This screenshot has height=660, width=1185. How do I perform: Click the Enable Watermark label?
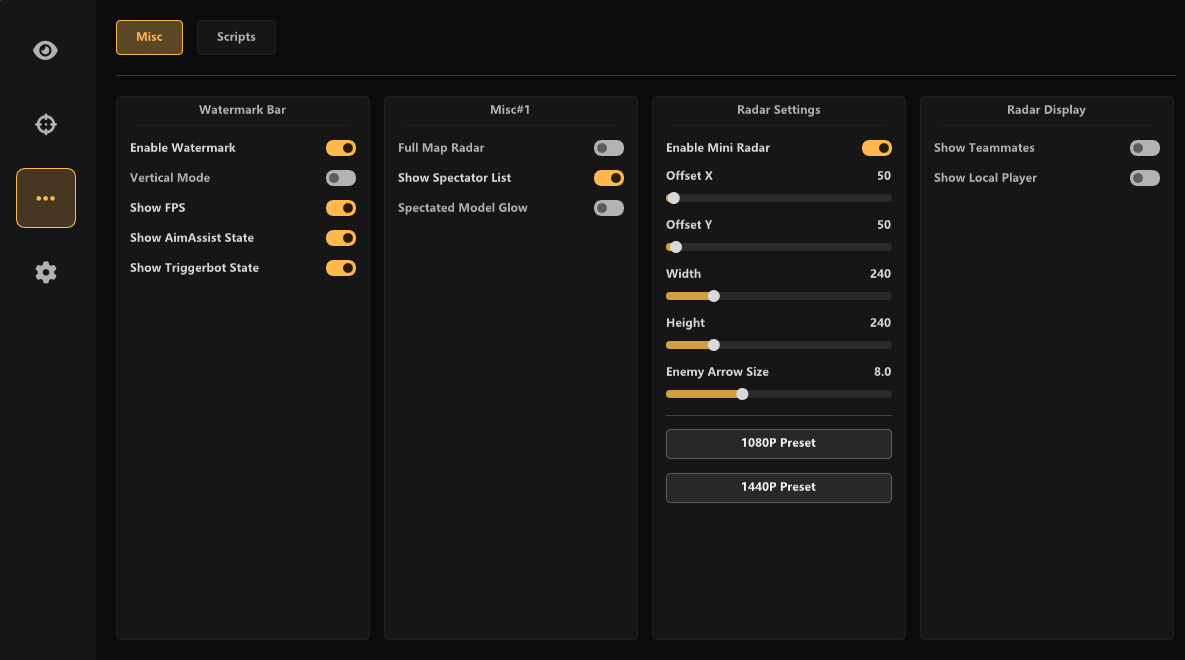tap(182, 148)
